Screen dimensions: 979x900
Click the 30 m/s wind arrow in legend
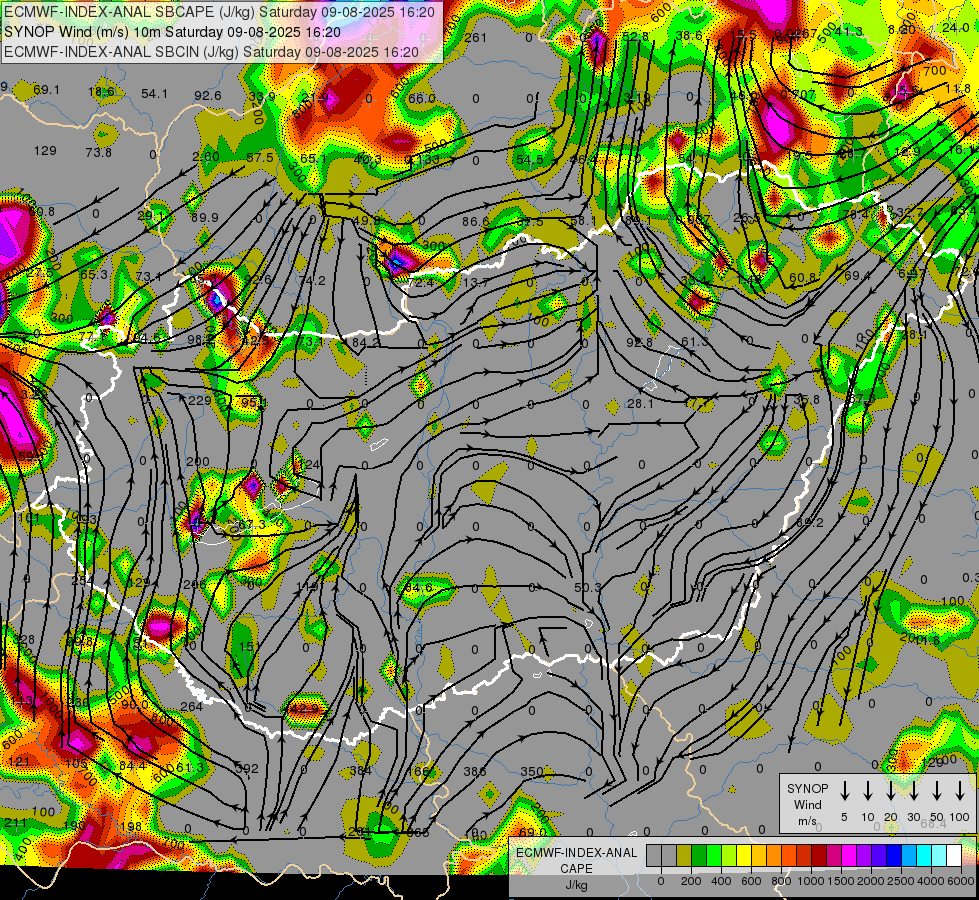tap(913, 790)
